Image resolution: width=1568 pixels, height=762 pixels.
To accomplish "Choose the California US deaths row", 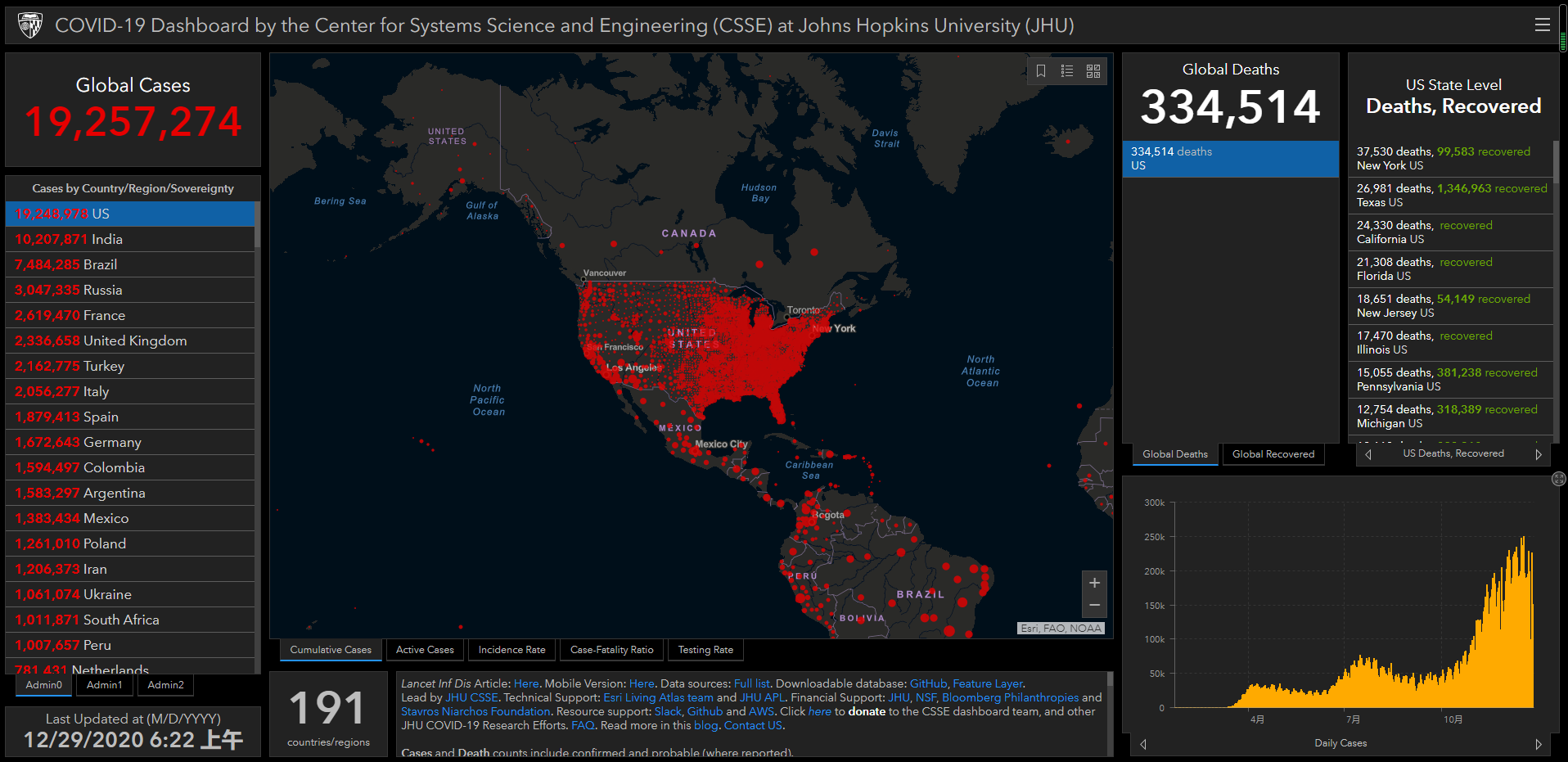I will (1450, 232).
